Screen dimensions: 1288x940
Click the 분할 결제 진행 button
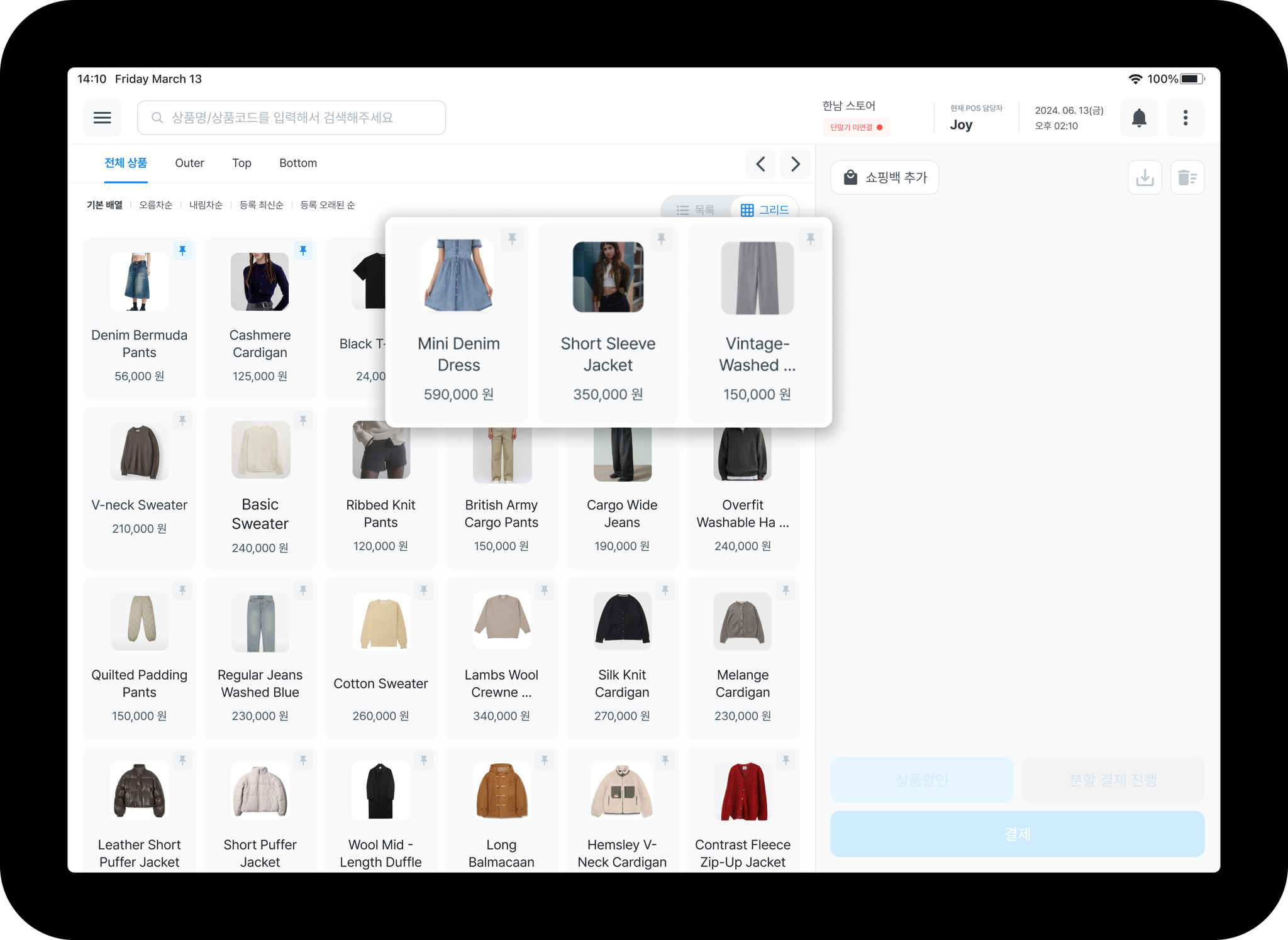1113,780
